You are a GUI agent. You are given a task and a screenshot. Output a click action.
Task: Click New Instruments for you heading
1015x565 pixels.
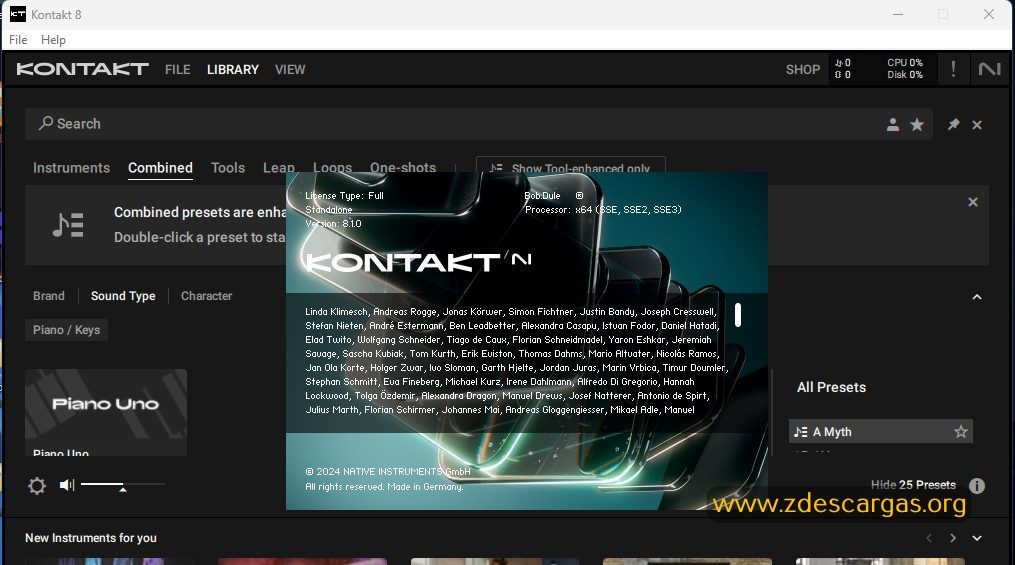[x=91, y=538]
